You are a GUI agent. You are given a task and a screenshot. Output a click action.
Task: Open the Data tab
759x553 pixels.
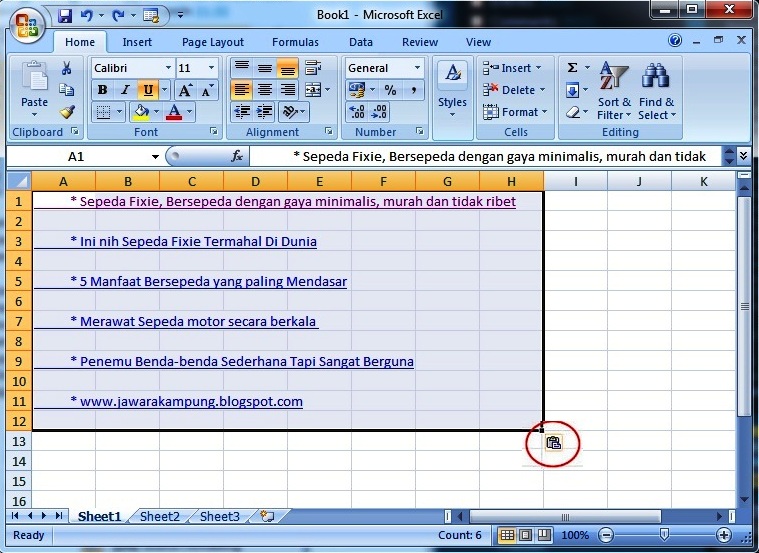[361, 42]
